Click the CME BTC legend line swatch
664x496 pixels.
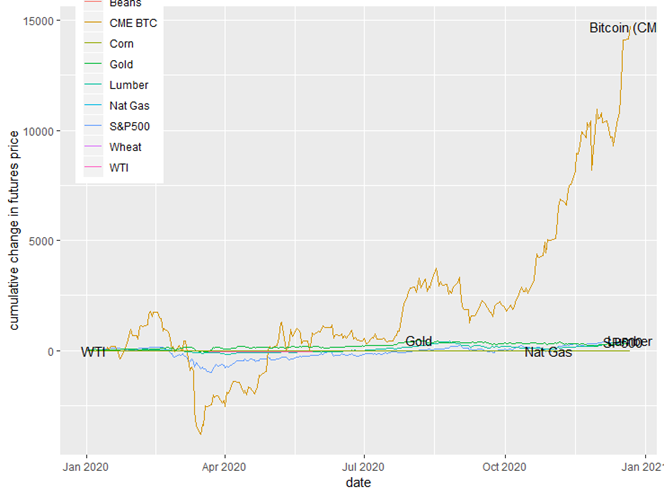pos(92,24)
